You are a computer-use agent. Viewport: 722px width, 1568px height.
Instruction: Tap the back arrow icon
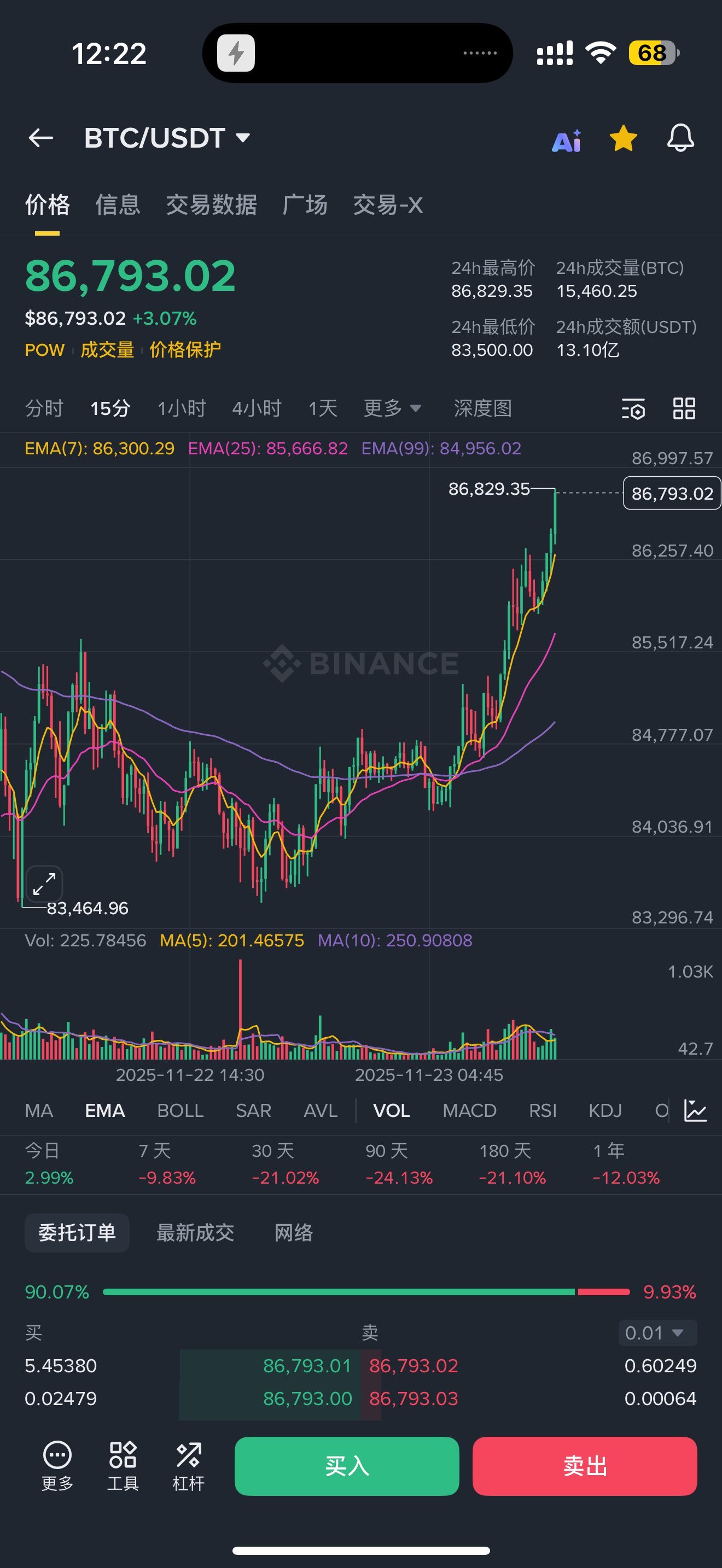point(41,138)
